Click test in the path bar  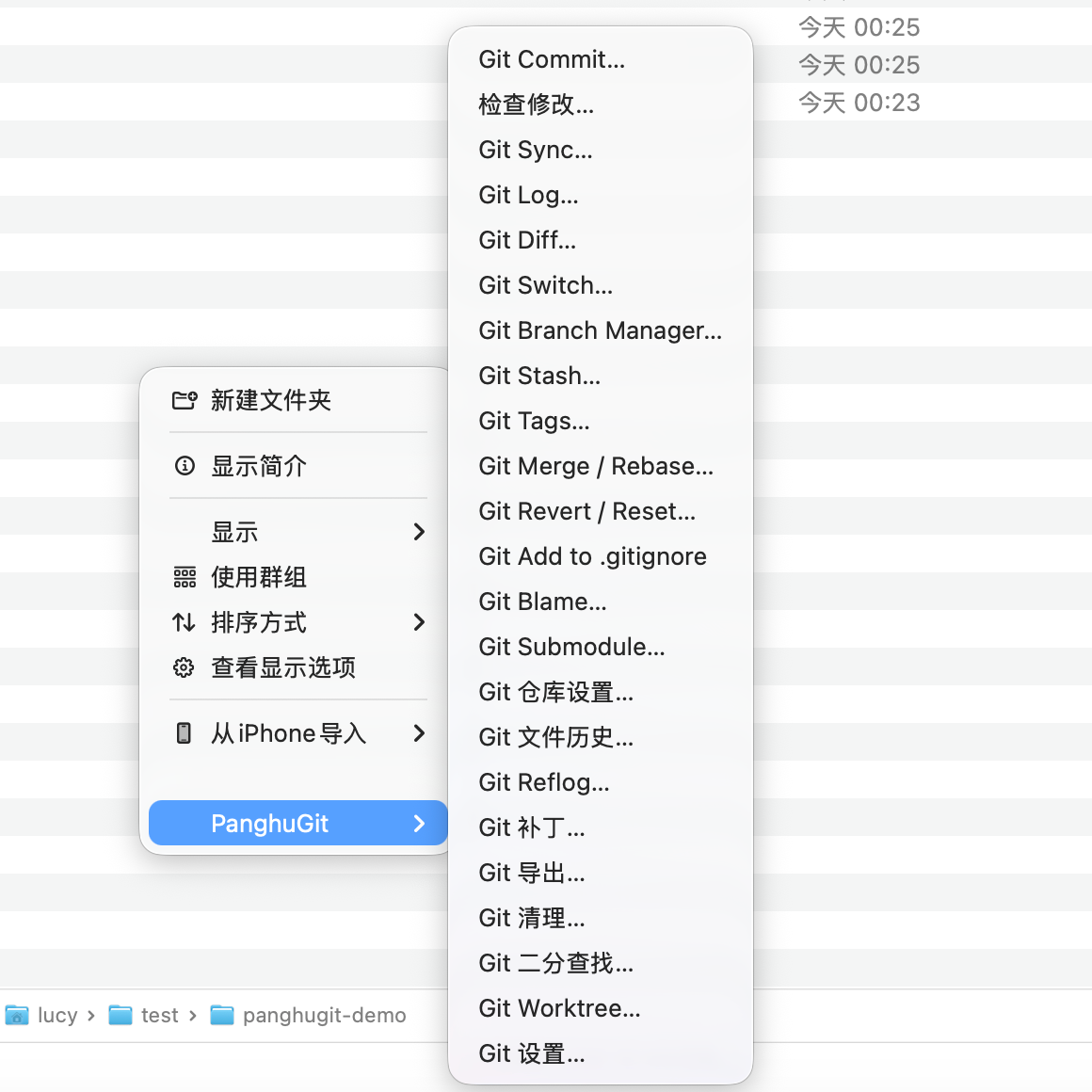click(x=159, y=1016)
